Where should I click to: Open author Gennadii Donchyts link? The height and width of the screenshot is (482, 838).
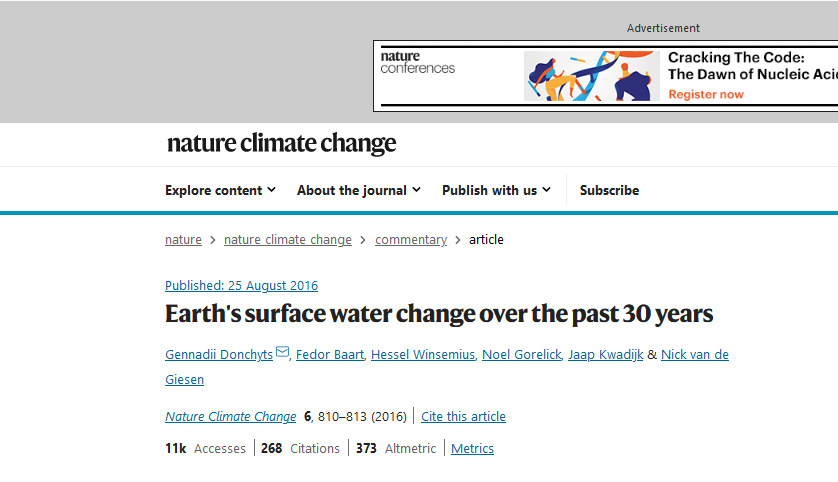coord(219,355)
